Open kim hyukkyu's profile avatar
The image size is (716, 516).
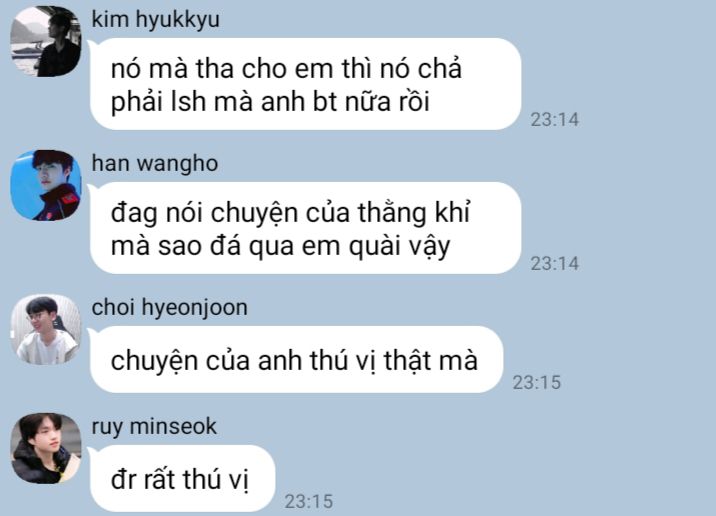(46, 41)
